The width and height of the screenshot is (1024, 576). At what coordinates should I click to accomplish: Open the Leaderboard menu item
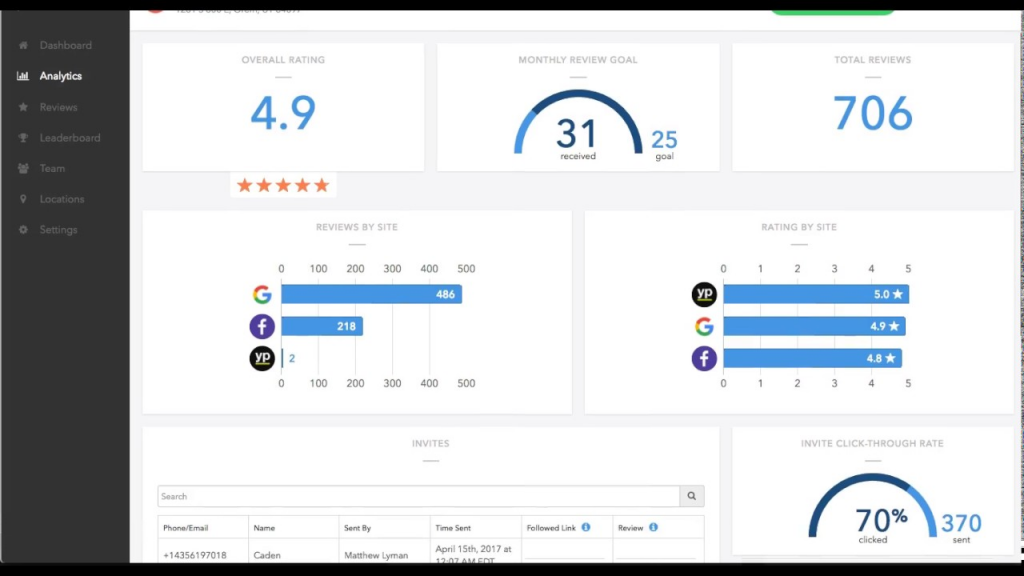(x=69, y=138)
